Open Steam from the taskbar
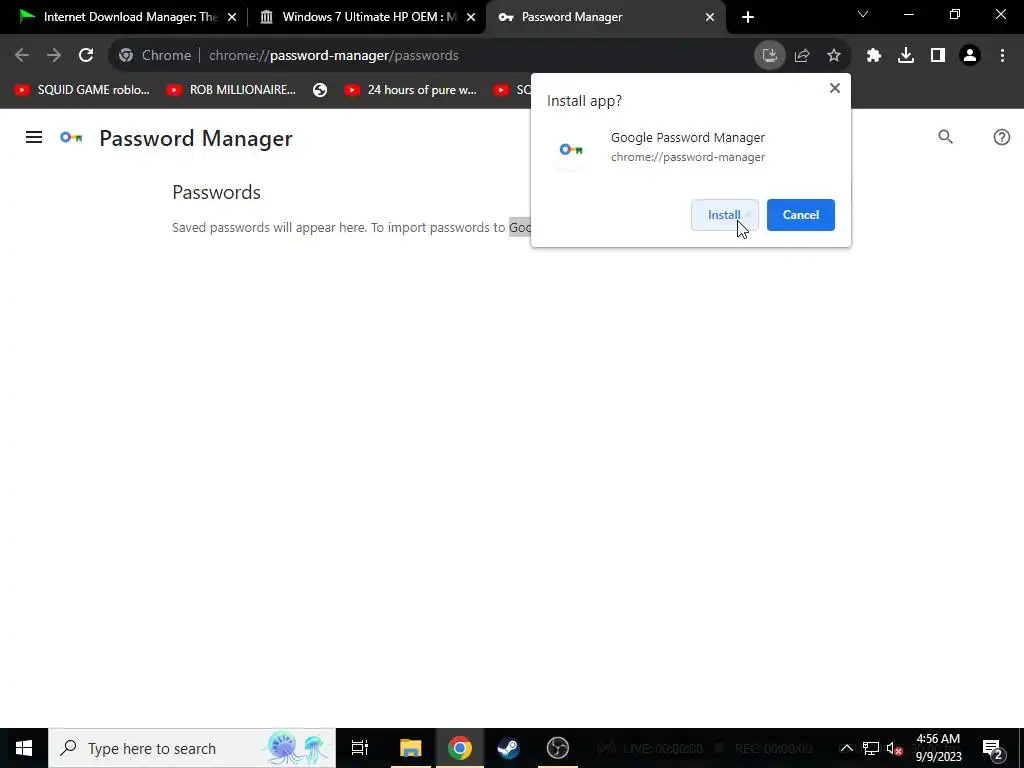Image resolution: width=1024 pixels, height=768 pixels. coord(509,748)
